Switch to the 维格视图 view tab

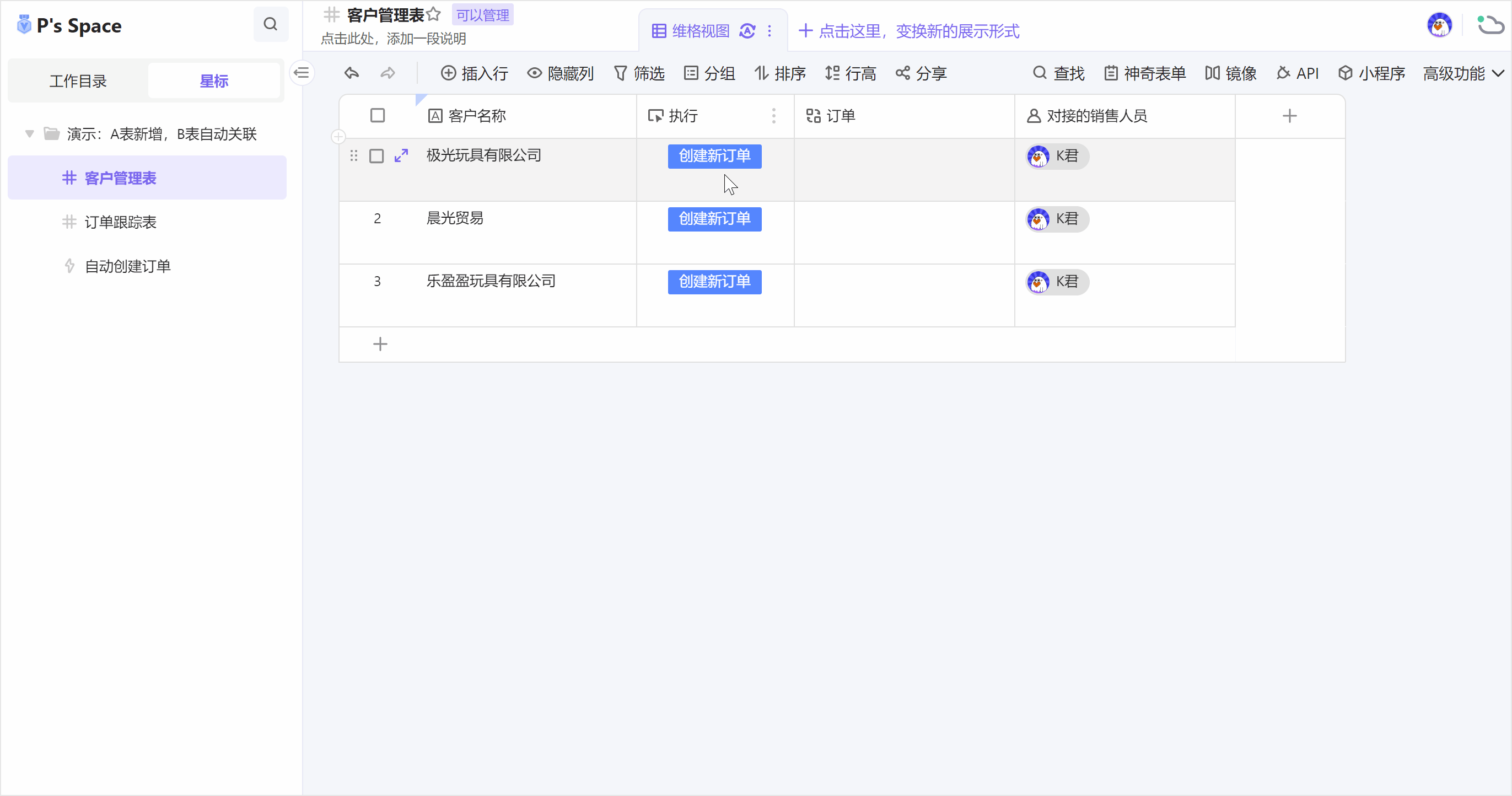(699, 30)
